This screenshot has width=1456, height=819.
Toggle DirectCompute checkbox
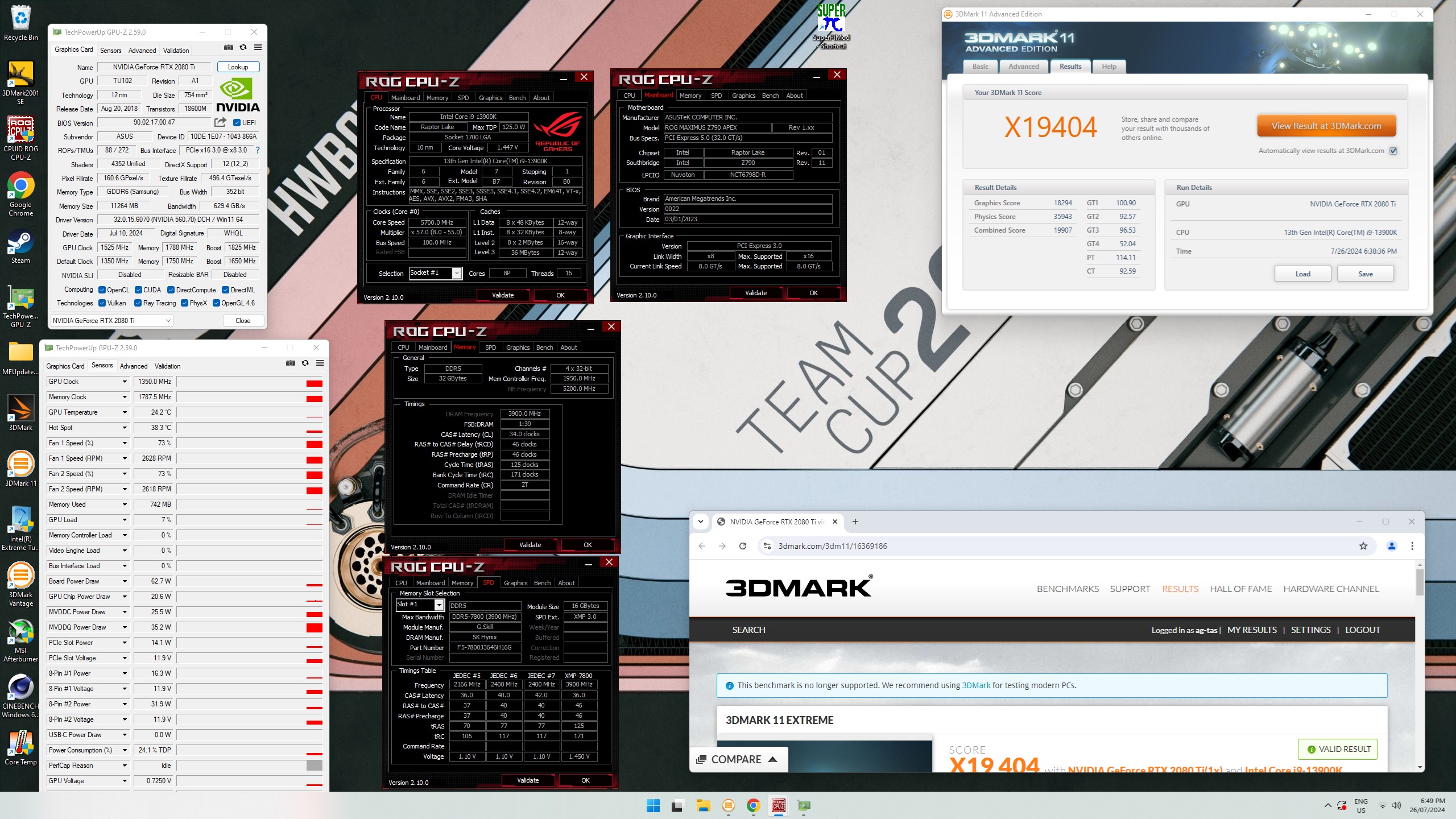point(171,290)
